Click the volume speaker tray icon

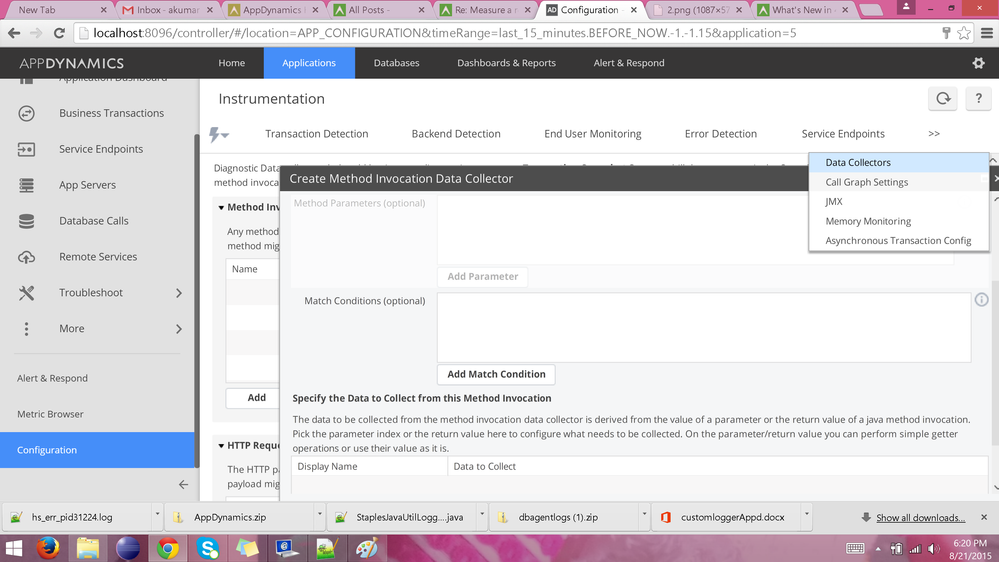pyautogui.click(x=933, y=549)
